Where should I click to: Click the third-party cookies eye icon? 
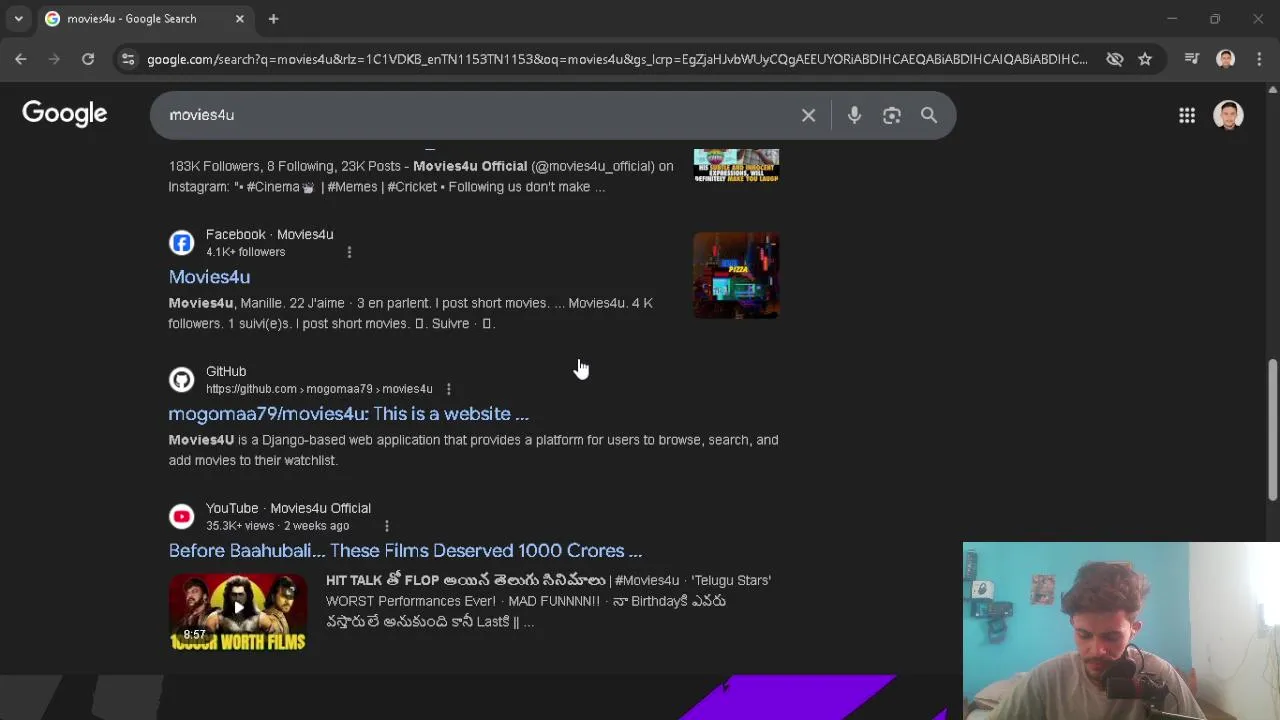1114,59
